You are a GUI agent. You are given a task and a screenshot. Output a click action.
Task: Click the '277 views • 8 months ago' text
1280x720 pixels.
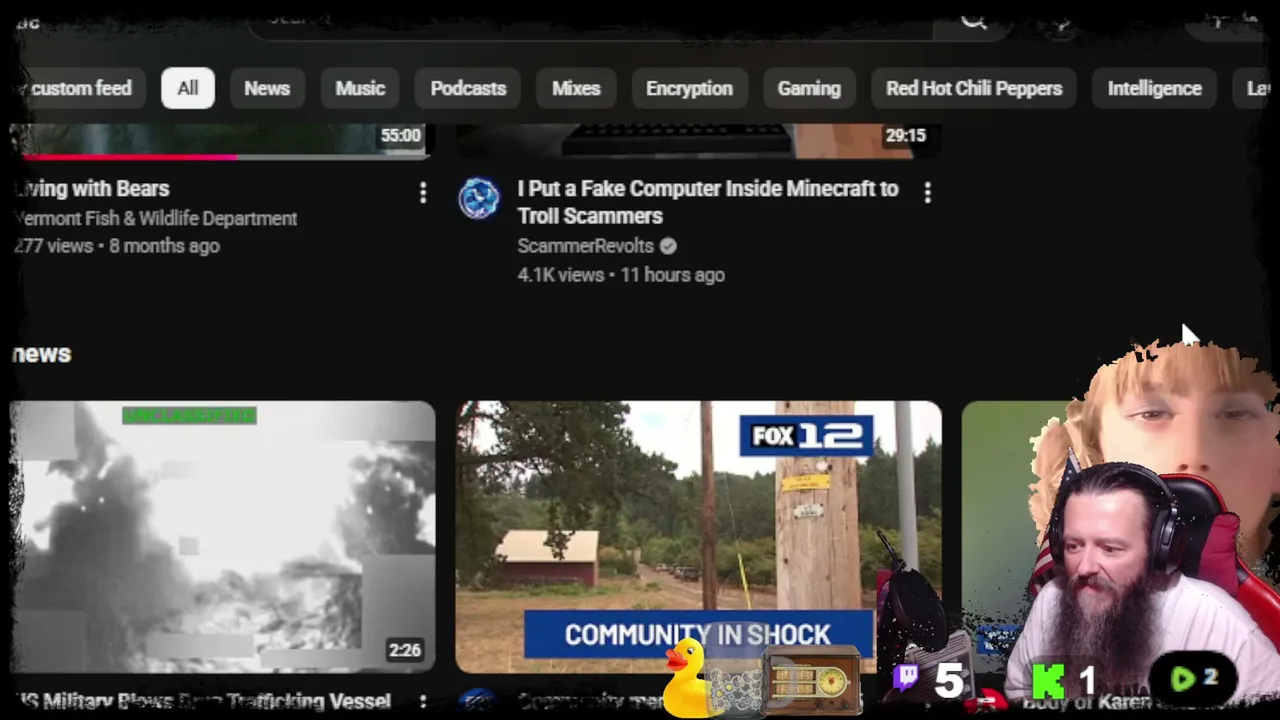tap(117, 246)
